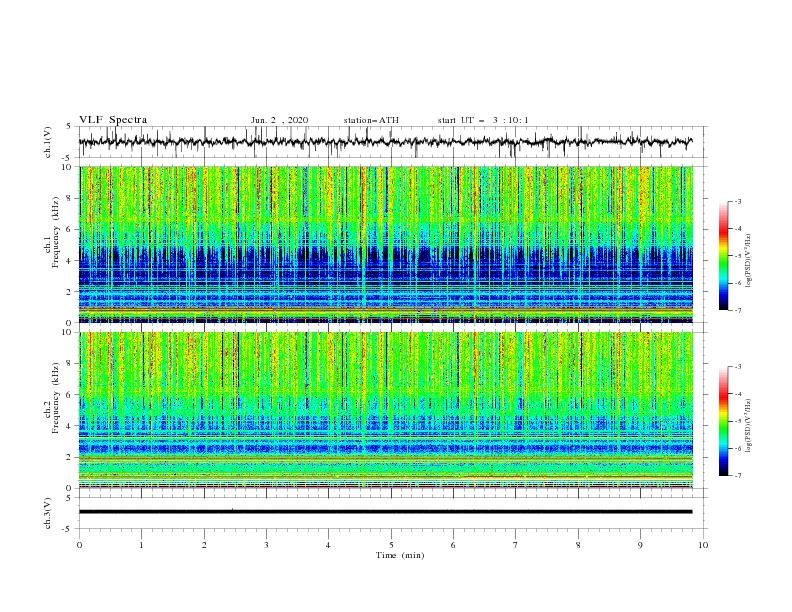The image size is (792, 612).
Task: Click the ch.1 spectrogram "10" kHz tick label
Action: tap(67, 167)
